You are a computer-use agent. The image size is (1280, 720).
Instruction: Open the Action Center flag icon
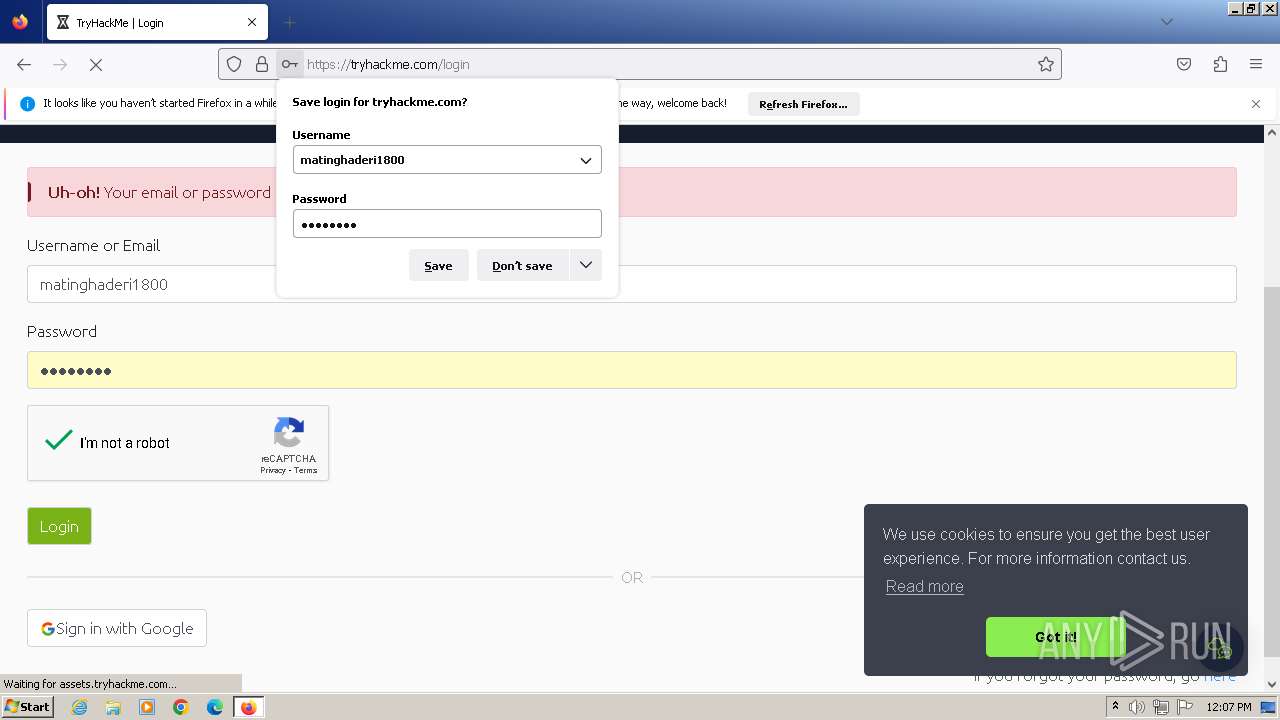click(1185, 707)
